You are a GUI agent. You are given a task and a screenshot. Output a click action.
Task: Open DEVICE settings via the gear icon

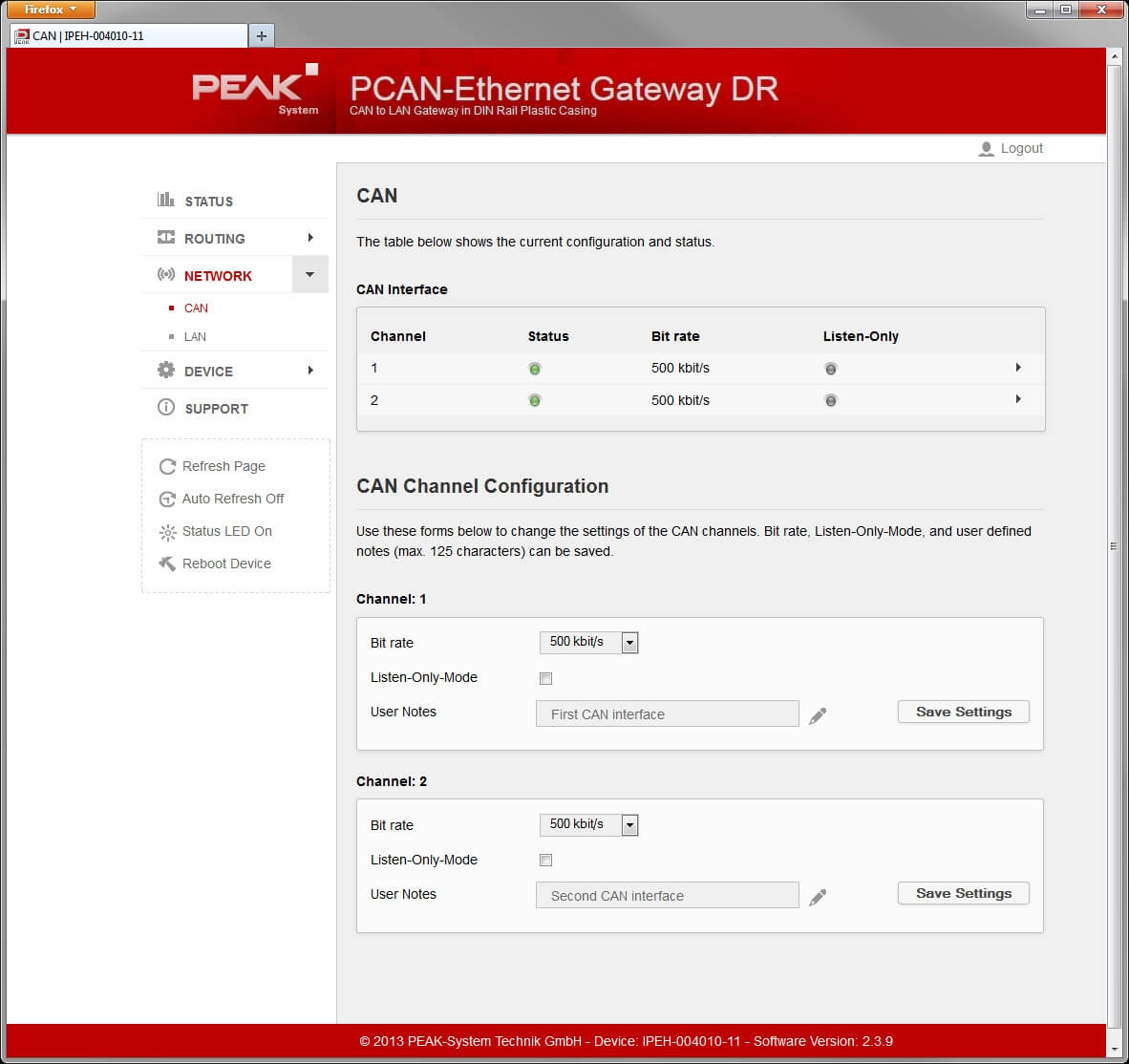tap(166, 371)
